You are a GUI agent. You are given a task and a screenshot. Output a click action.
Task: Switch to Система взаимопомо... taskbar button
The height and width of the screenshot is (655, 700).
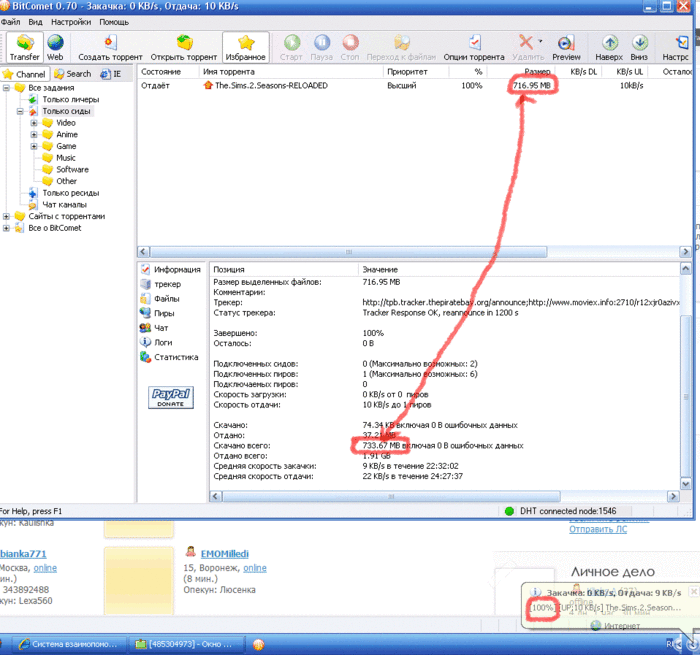click(68, 644)
